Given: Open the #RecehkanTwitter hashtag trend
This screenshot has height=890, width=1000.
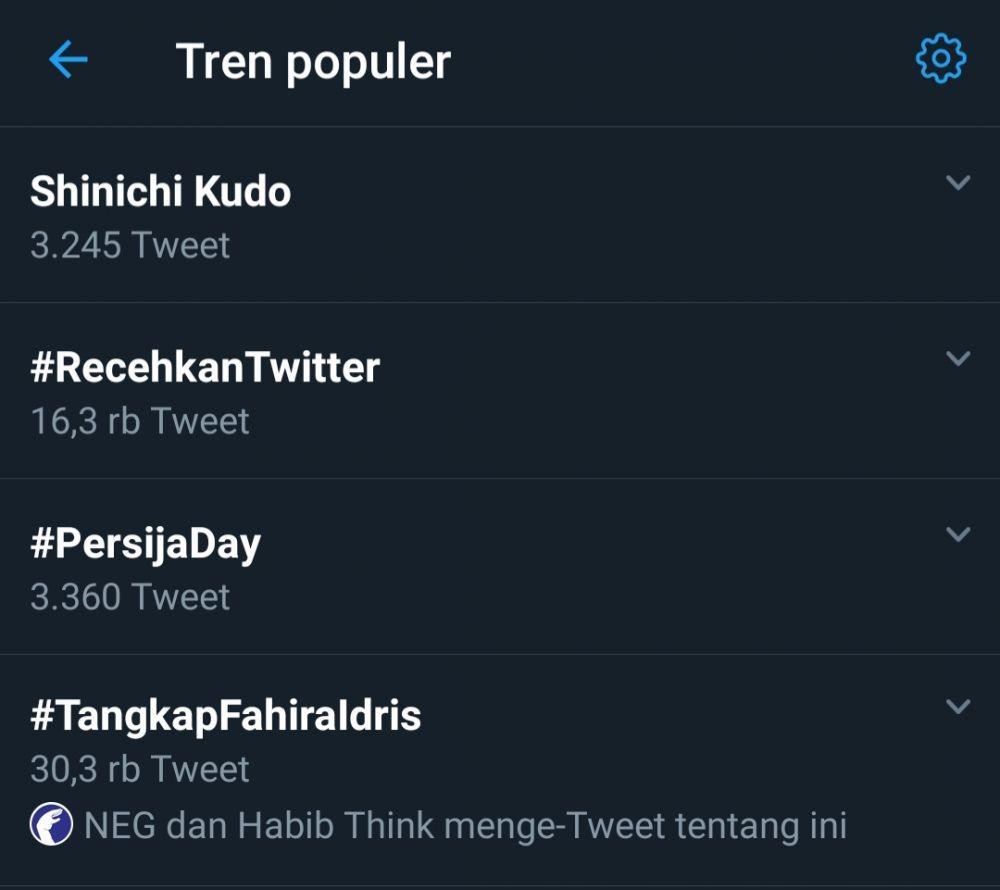Looking at the screenshot, I should pyautogui.click(x=205, y=367).
